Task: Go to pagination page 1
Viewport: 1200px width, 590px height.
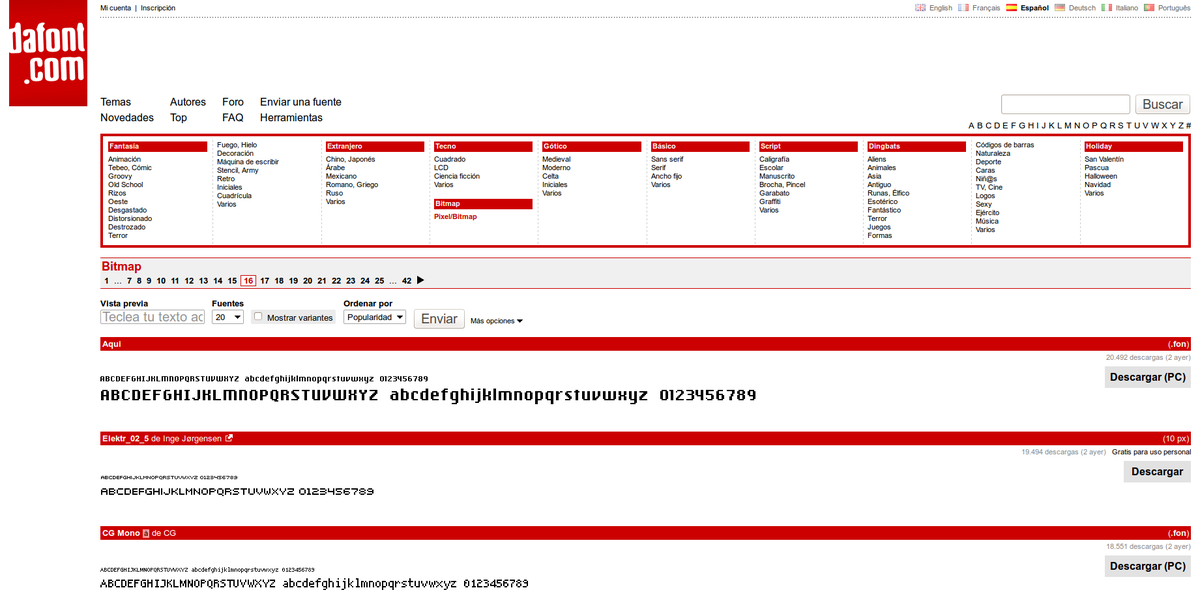Action: click(106, 281)
